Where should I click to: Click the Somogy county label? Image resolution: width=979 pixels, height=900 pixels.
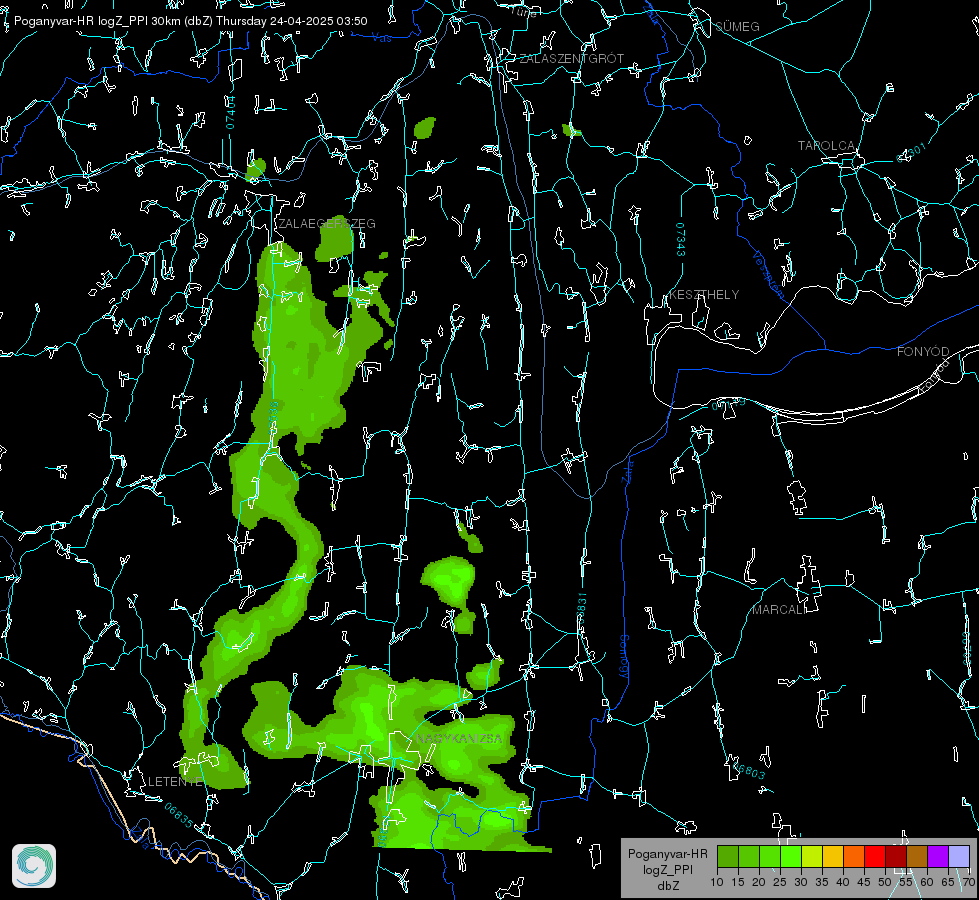coord(624,658)
